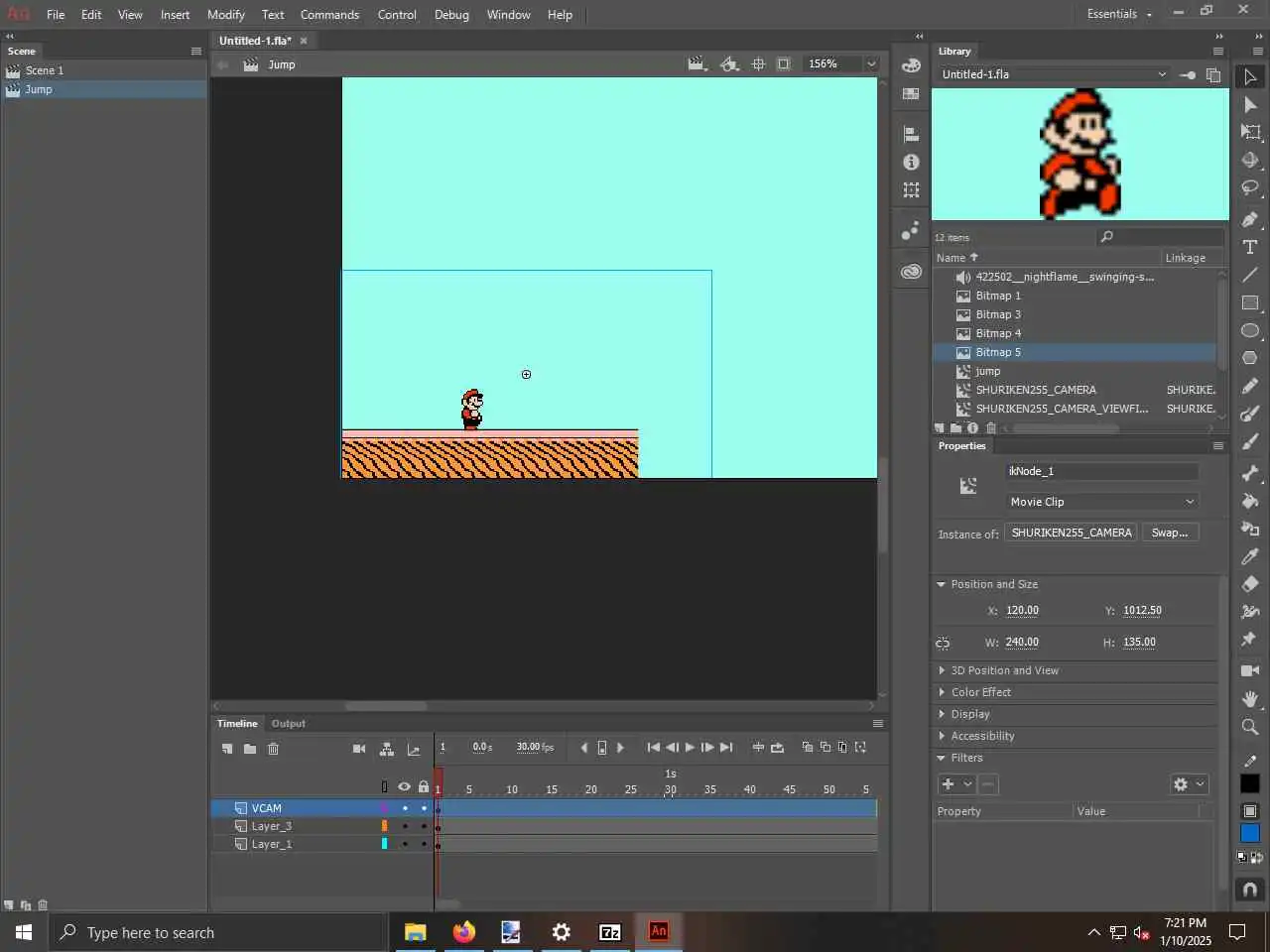The width and height of the screenshot is (1270, 952).
Task: Select the Paint Bucket tool
Action: pos(1250,501)
